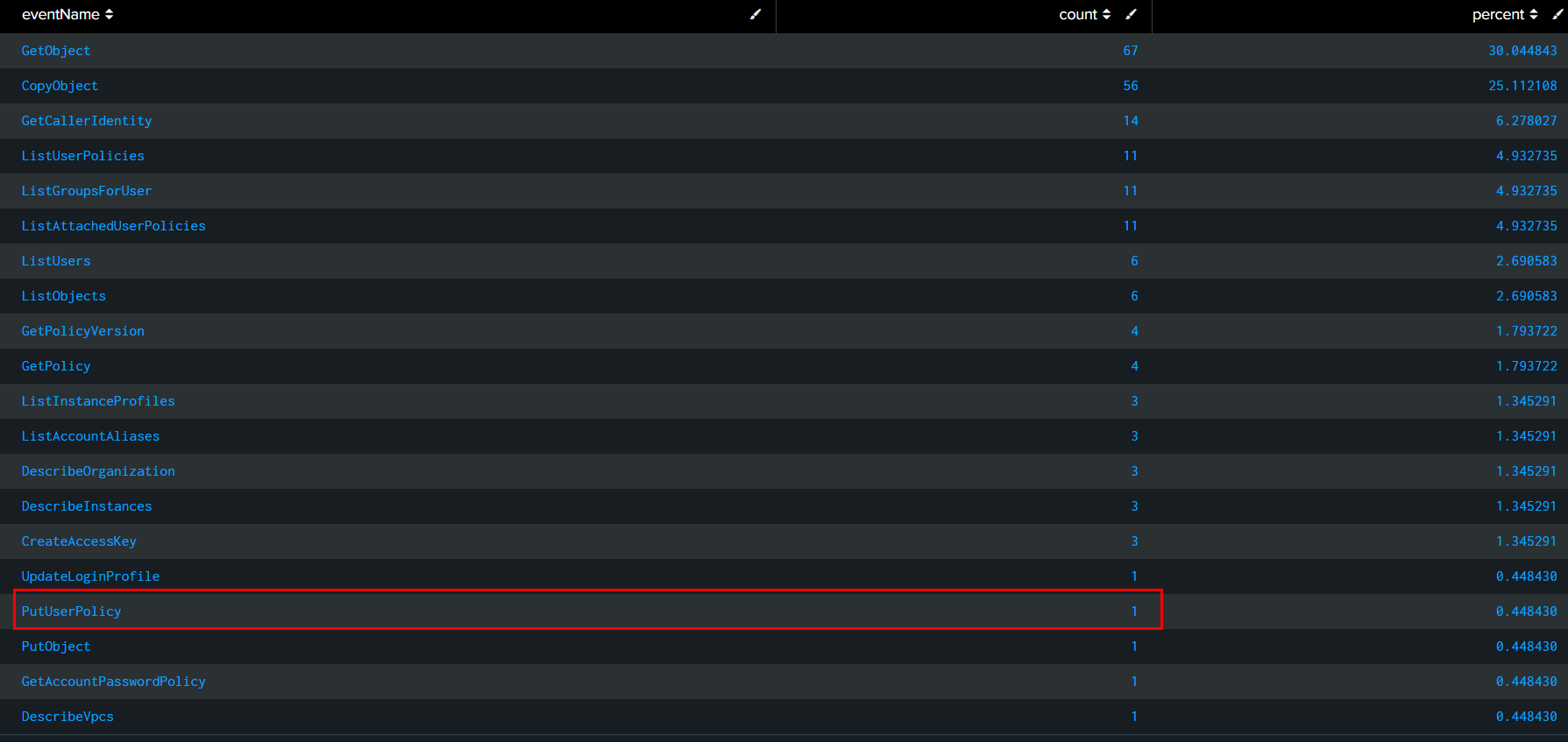Screen dimensions: 1568x742
Task: Click percent value 6.278027
Action: [1527, 121]
